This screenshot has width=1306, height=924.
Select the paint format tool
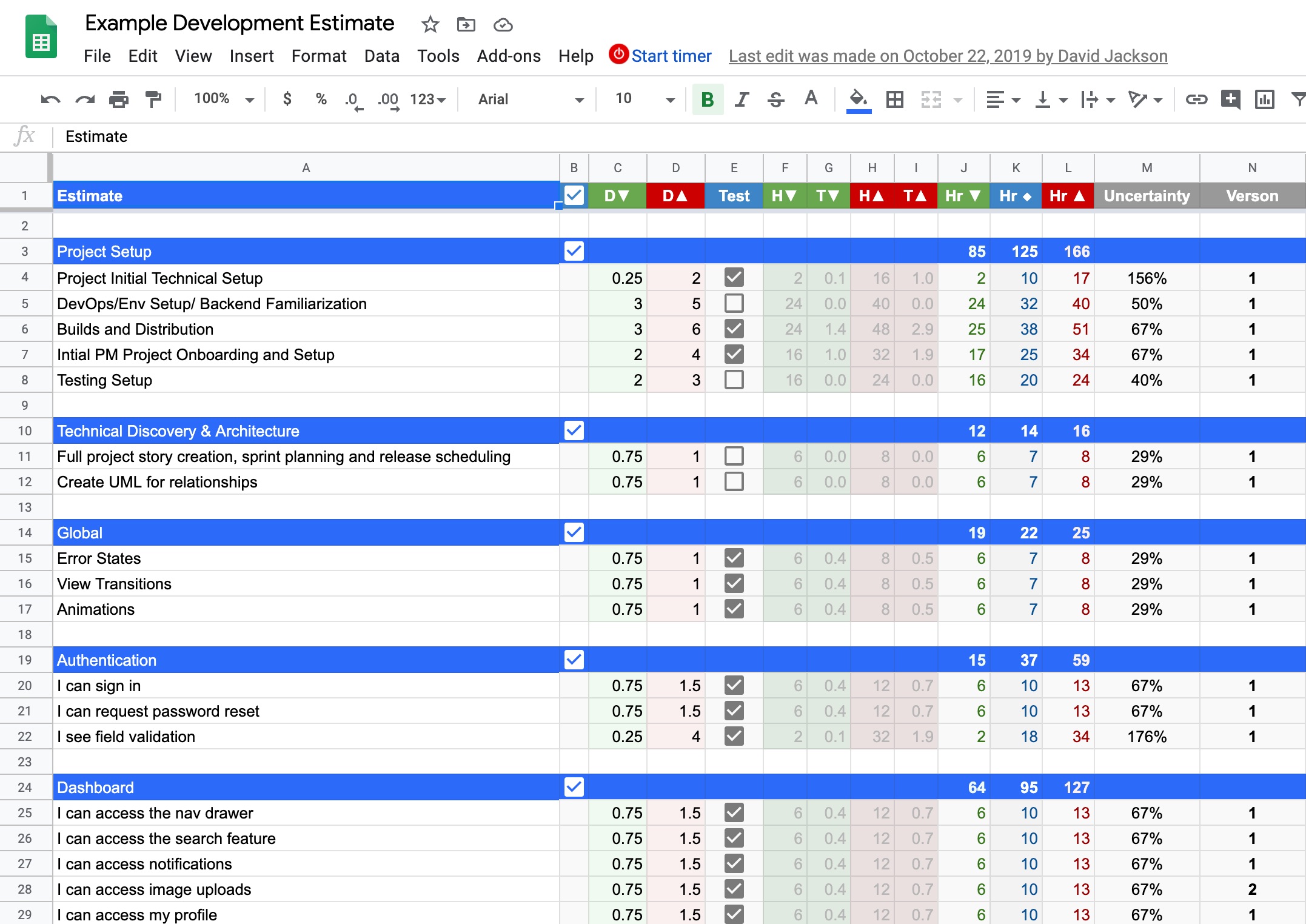tap(152, 99)
